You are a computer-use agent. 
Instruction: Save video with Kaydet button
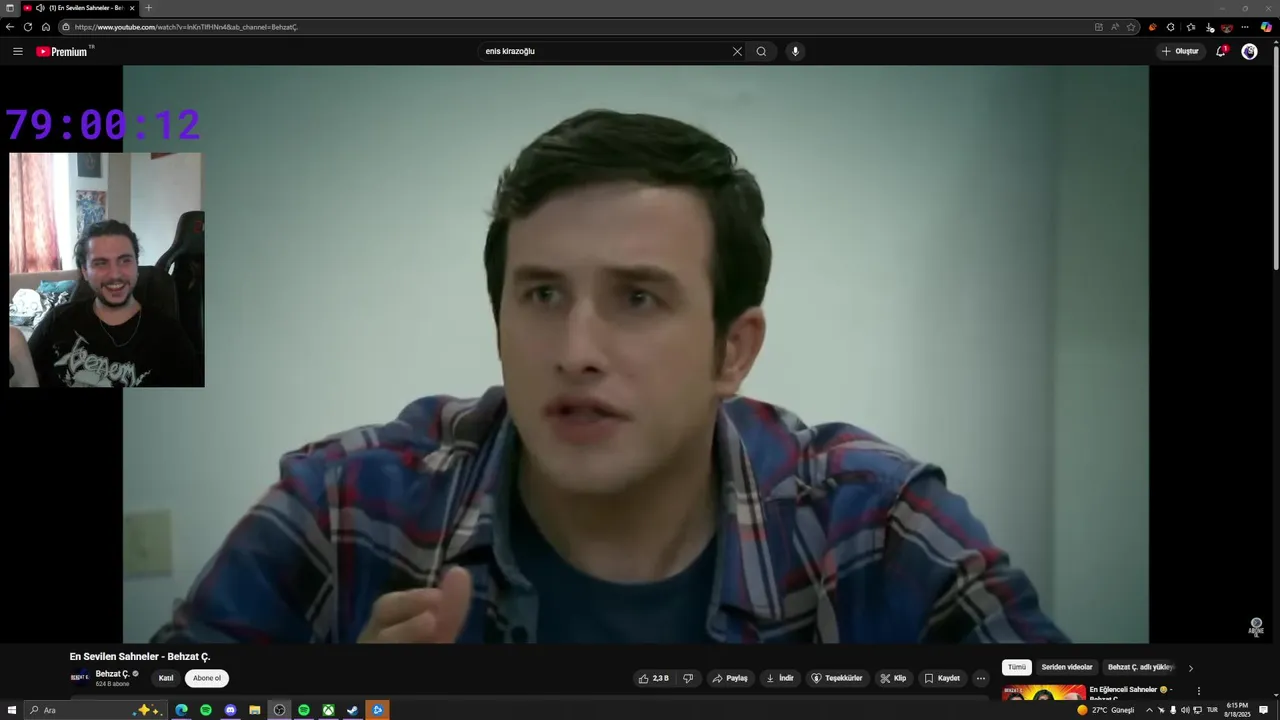[942, 678]
